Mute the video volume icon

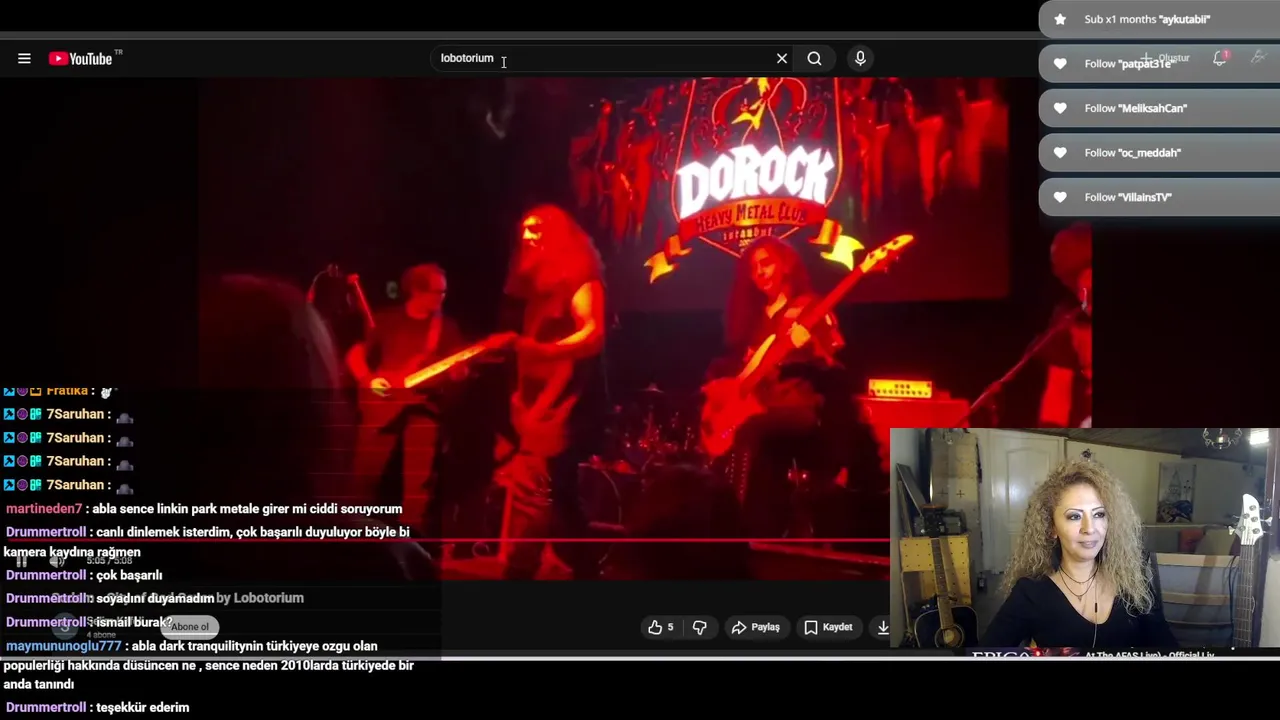[x=57, y=561]
